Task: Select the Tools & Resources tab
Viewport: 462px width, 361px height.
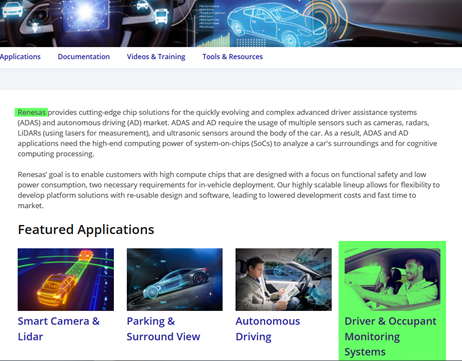Action: 232,57
